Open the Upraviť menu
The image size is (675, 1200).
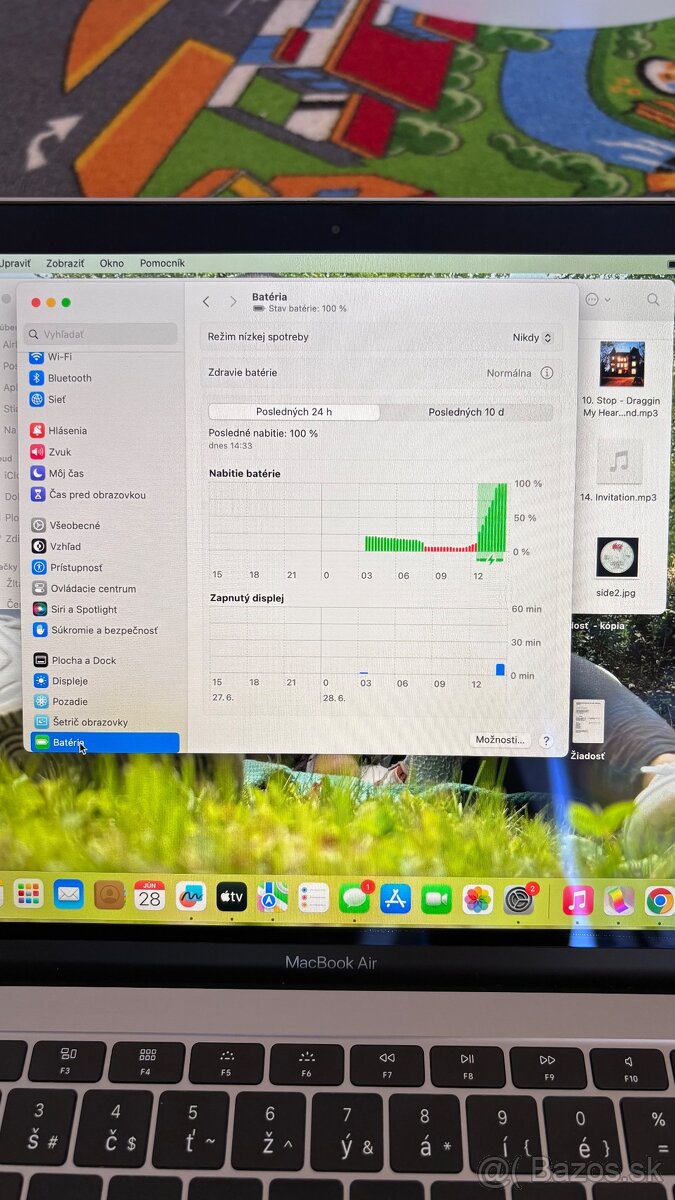pyautogui.click(x=14, y=263)
